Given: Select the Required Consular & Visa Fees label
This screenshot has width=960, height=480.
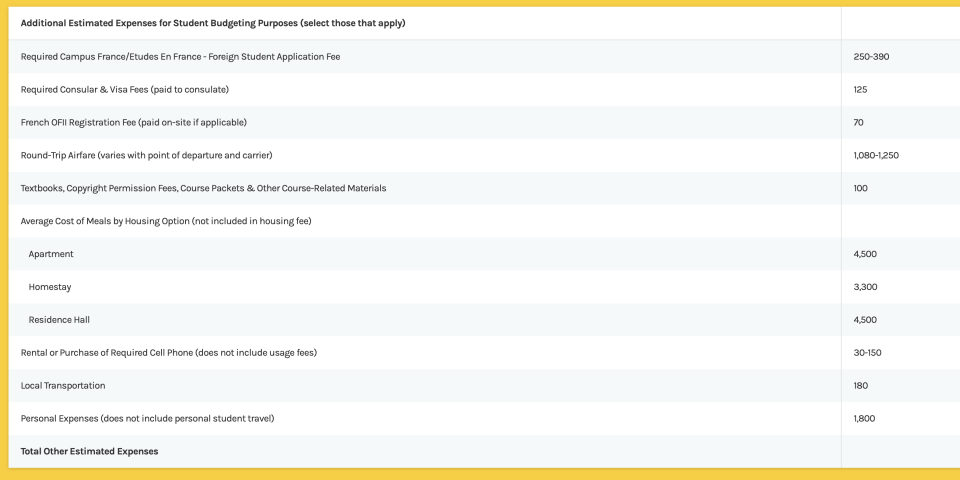Looking at the screenshot, I should (x=125, y=89).
